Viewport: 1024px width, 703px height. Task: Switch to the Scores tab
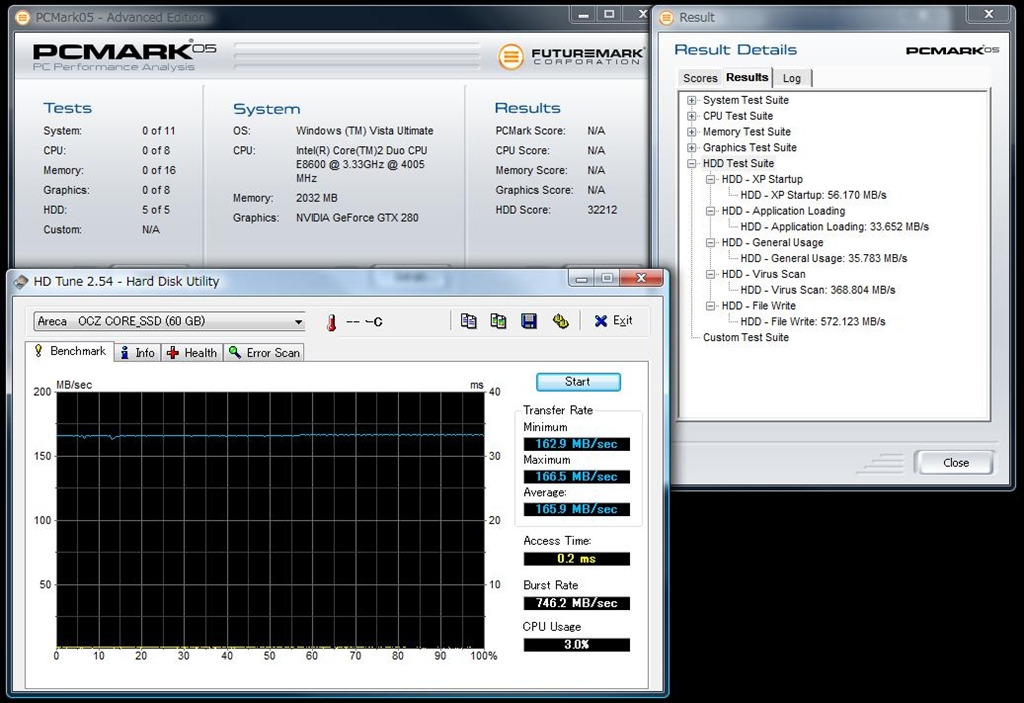coord(700,78)
